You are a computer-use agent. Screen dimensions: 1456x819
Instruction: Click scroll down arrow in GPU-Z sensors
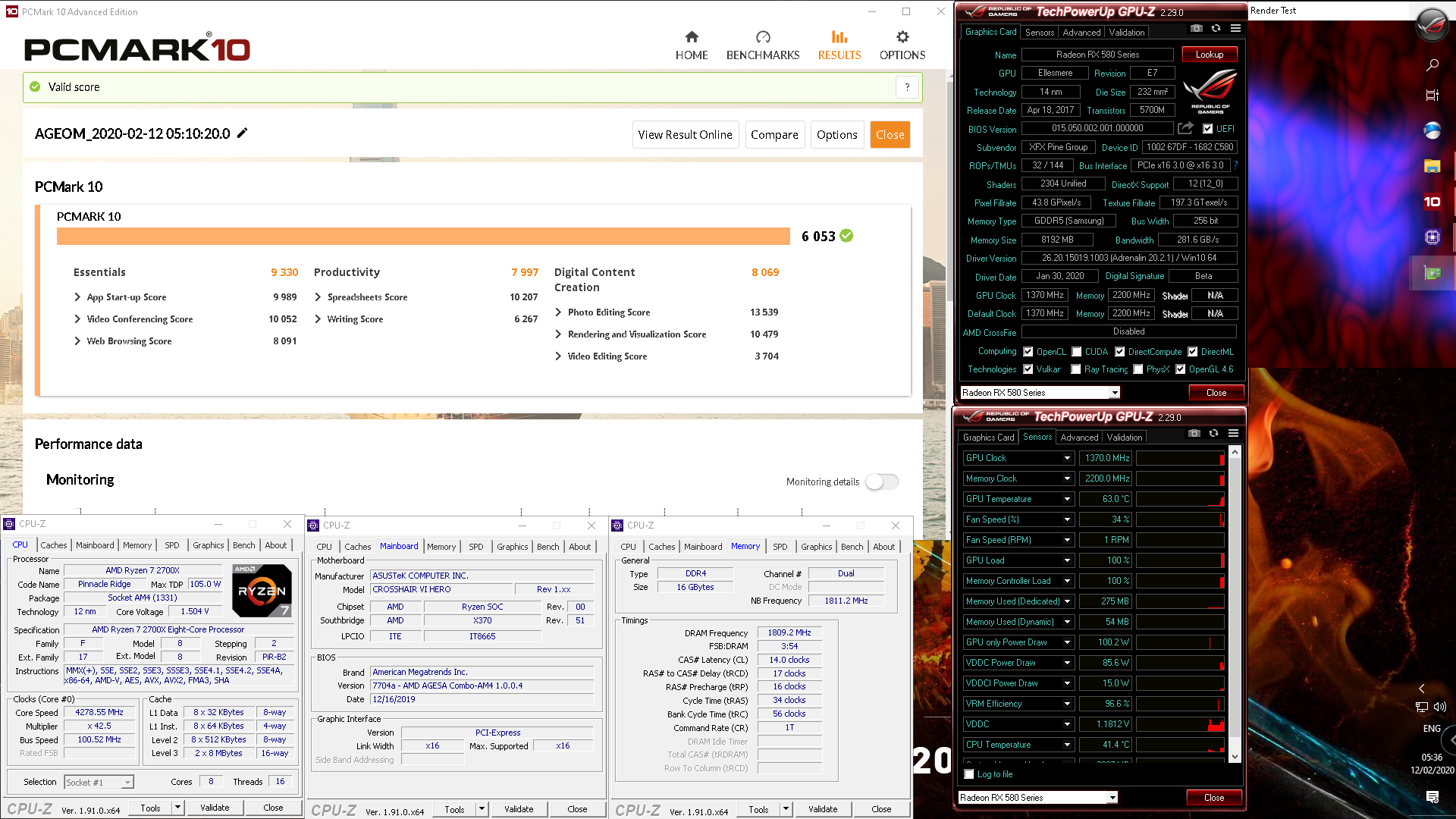pos(1235,756)
